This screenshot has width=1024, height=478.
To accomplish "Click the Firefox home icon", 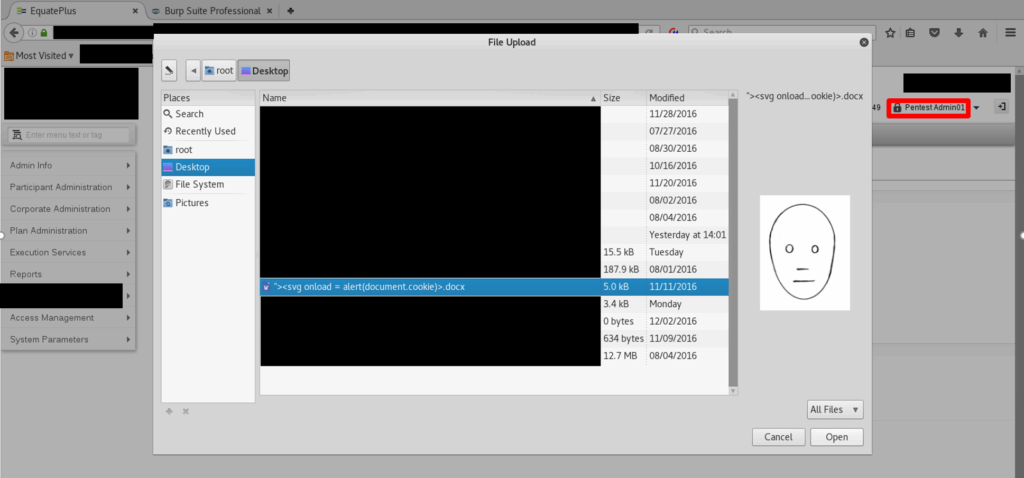I will [983, 33].
